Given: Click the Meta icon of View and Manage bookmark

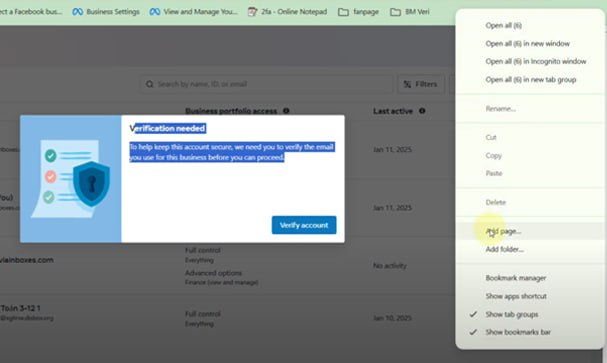Looking at the screenshot, I should click(155, 12).
